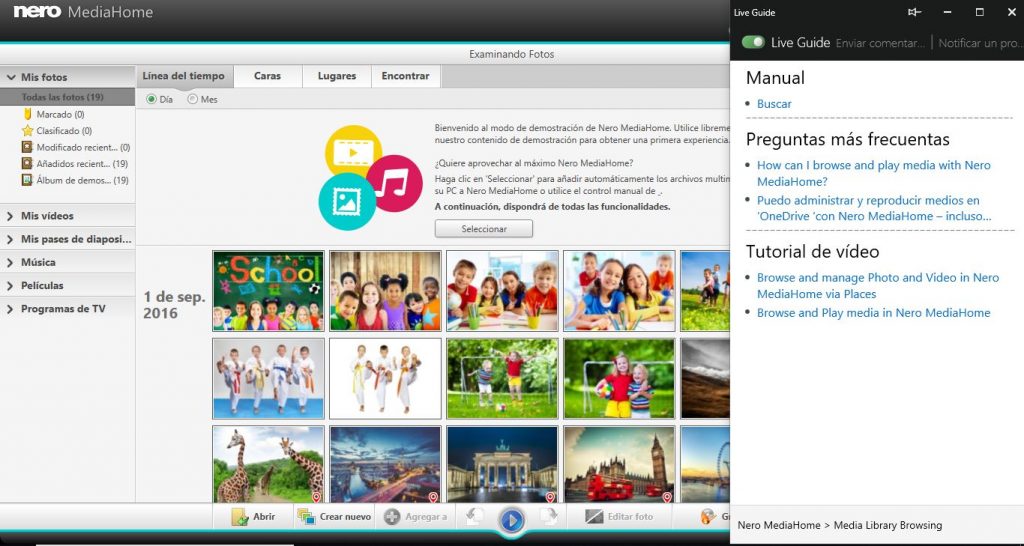Rotate photo left using toolbar icon
Image resolution: width=1024 pixels, height=546 pixels.
coord(475,517)
